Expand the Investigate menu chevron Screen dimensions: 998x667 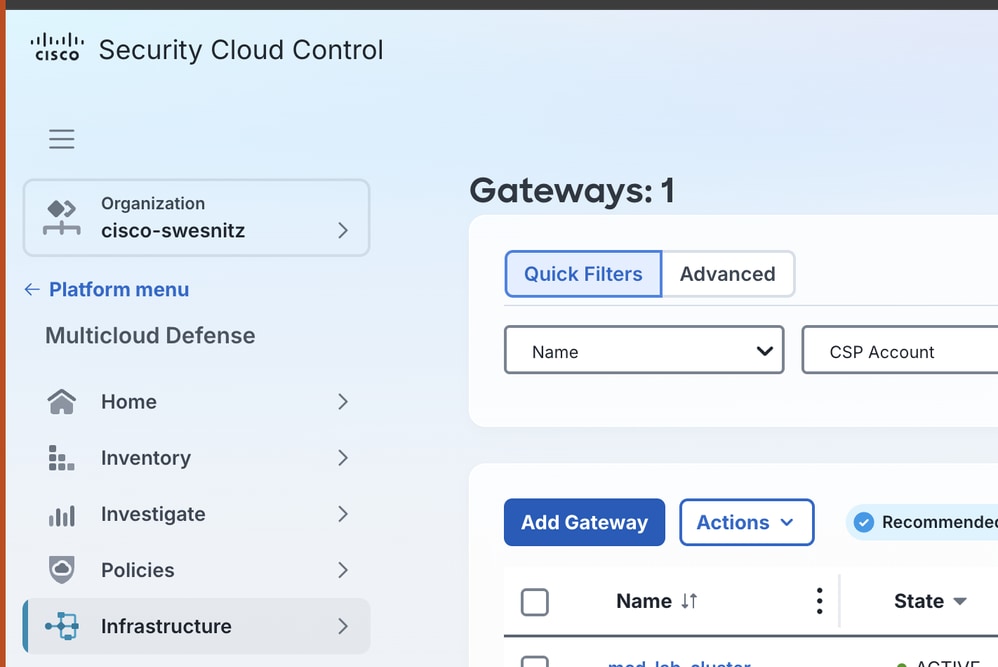pos(343,514)
